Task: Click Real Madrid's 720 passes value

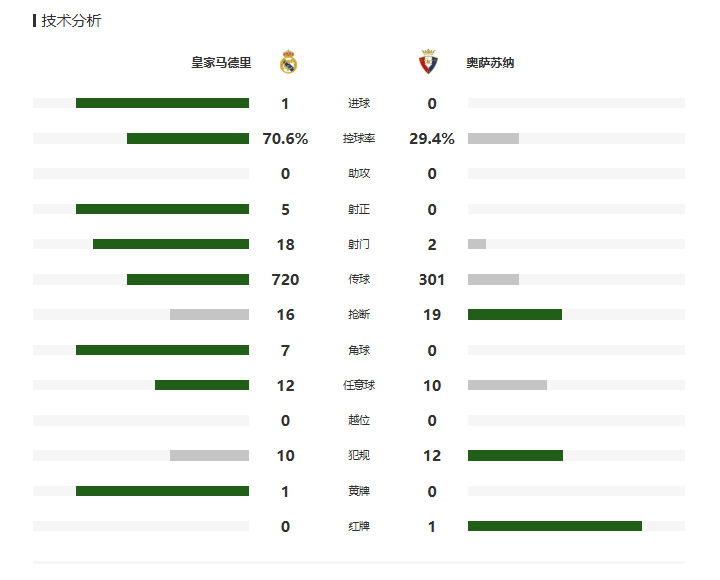Action: click(x=285, y=279)
